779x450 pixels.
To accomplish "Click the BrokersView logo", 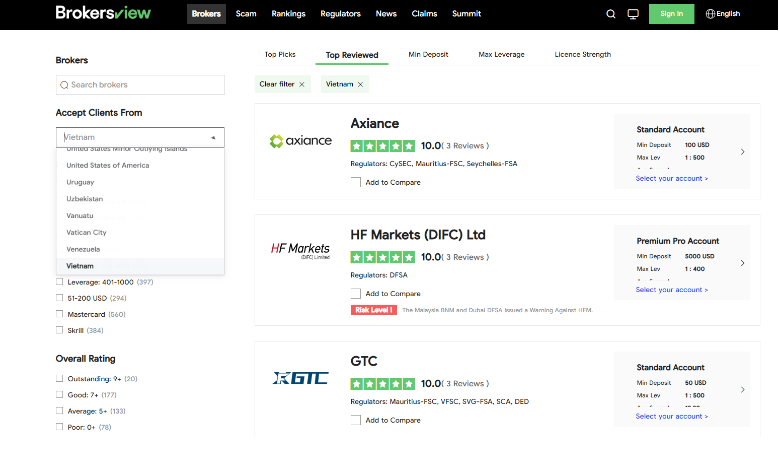I will pyautogui.click(x=103, y=13).
